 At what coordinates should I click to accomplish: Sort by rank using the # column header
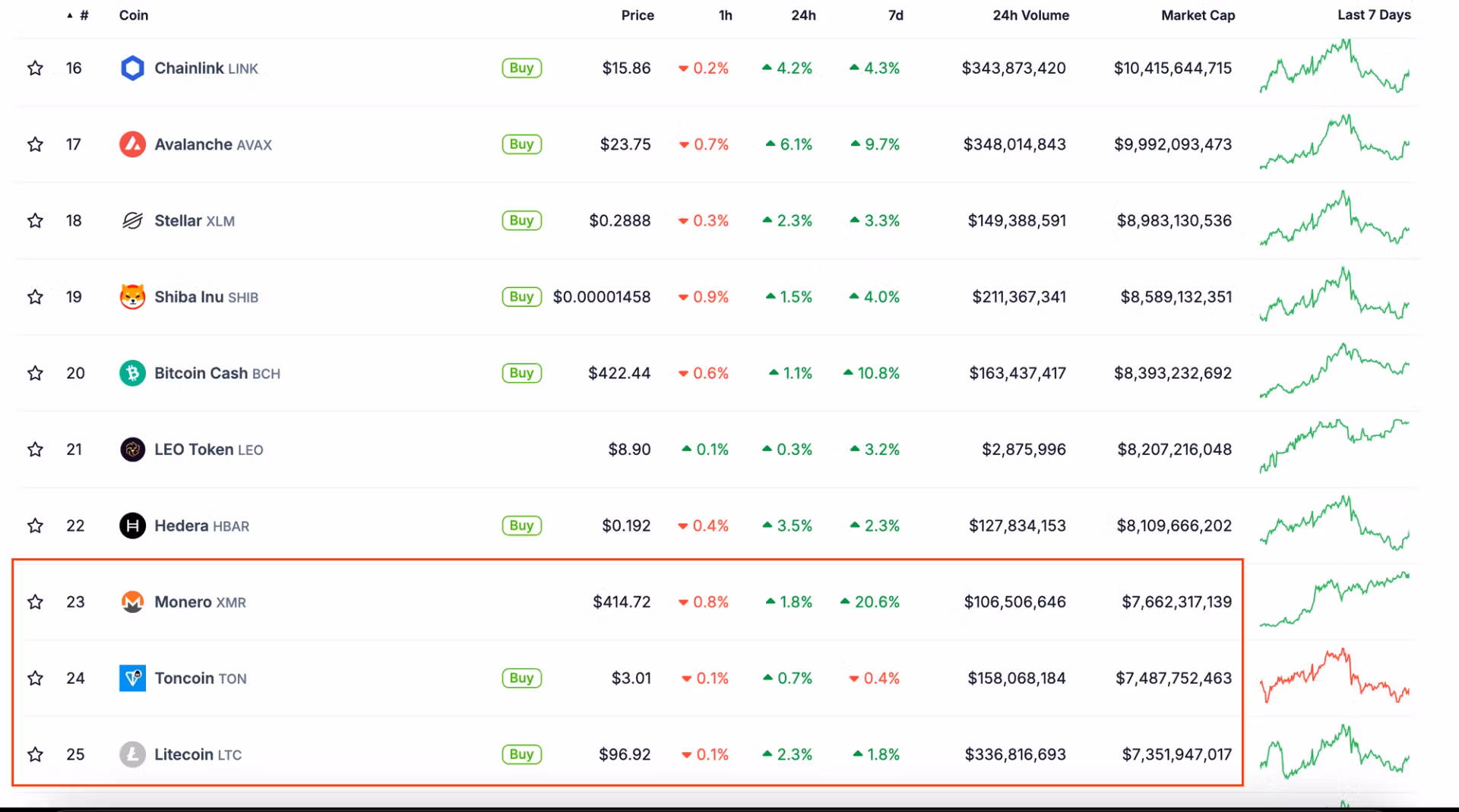(78, 15)
